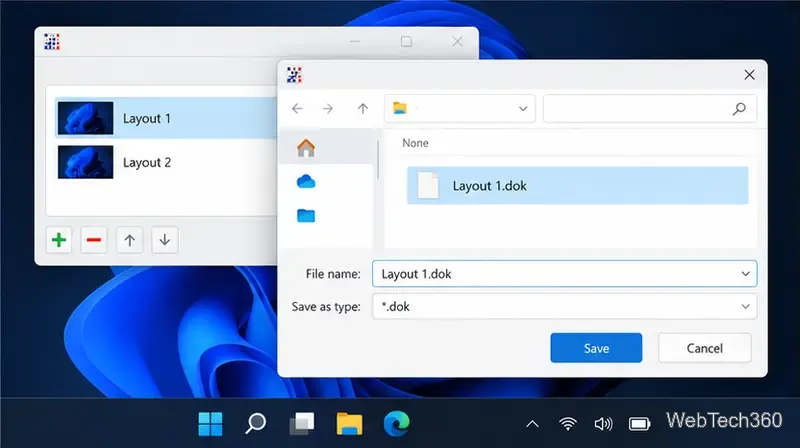Add a new layout with green plus
The width and height of the screenshot is (800, 448).
point(59,240)
